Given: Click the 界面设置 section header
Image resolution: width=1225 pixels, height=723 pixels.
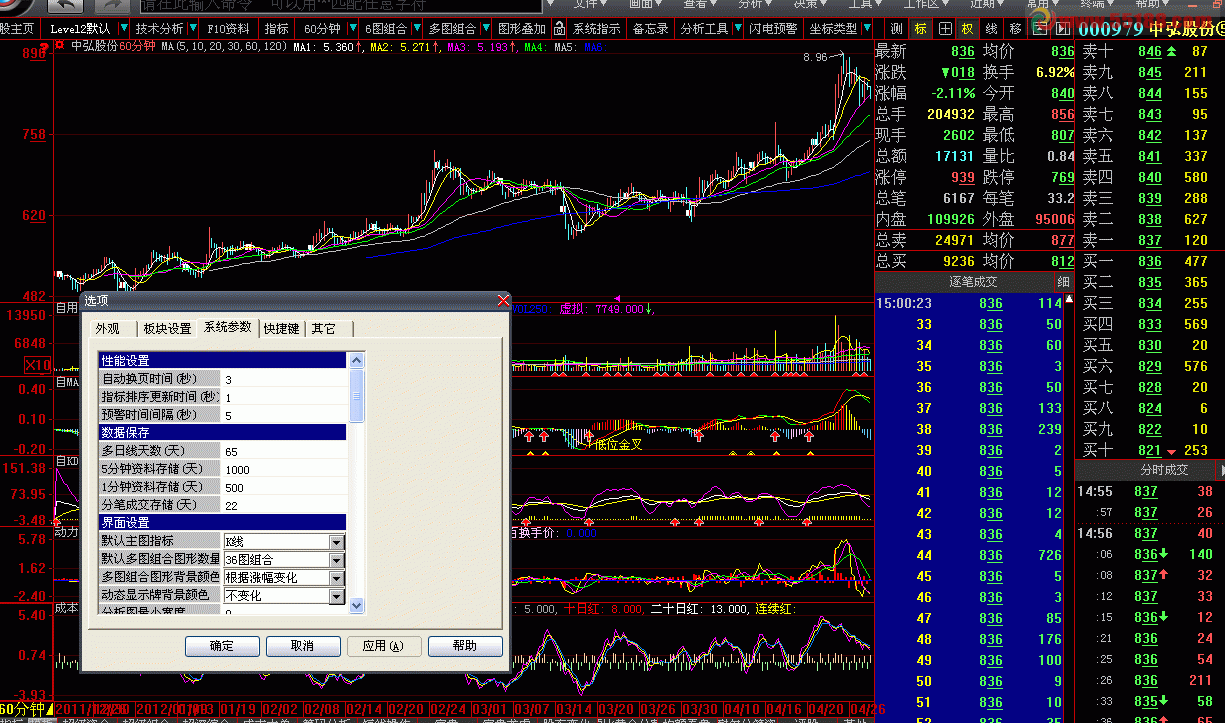Looking at the screenshot, I should [x=222, y=523].
